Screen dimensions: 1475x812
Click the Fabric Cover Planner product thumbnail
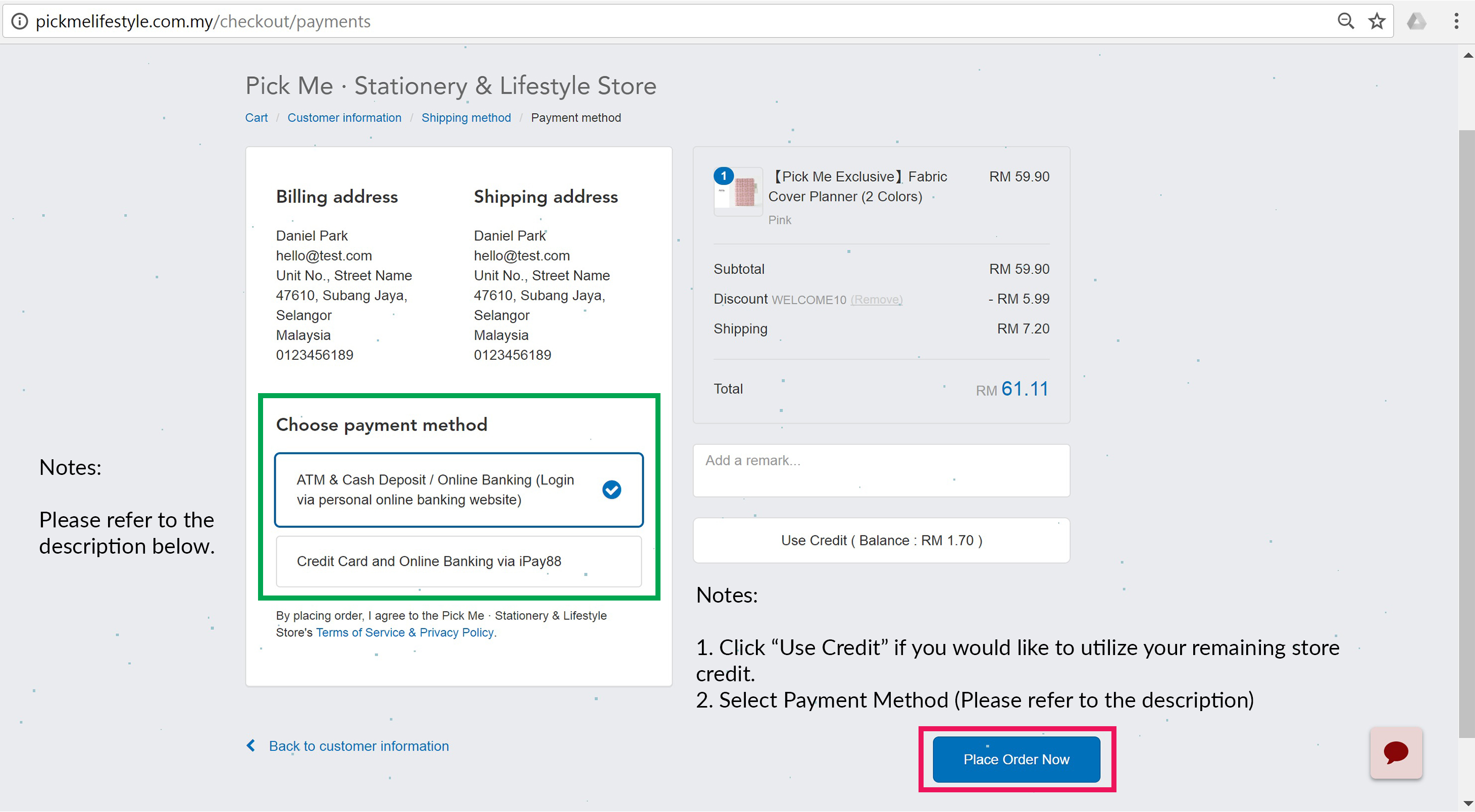click(739, 192)
